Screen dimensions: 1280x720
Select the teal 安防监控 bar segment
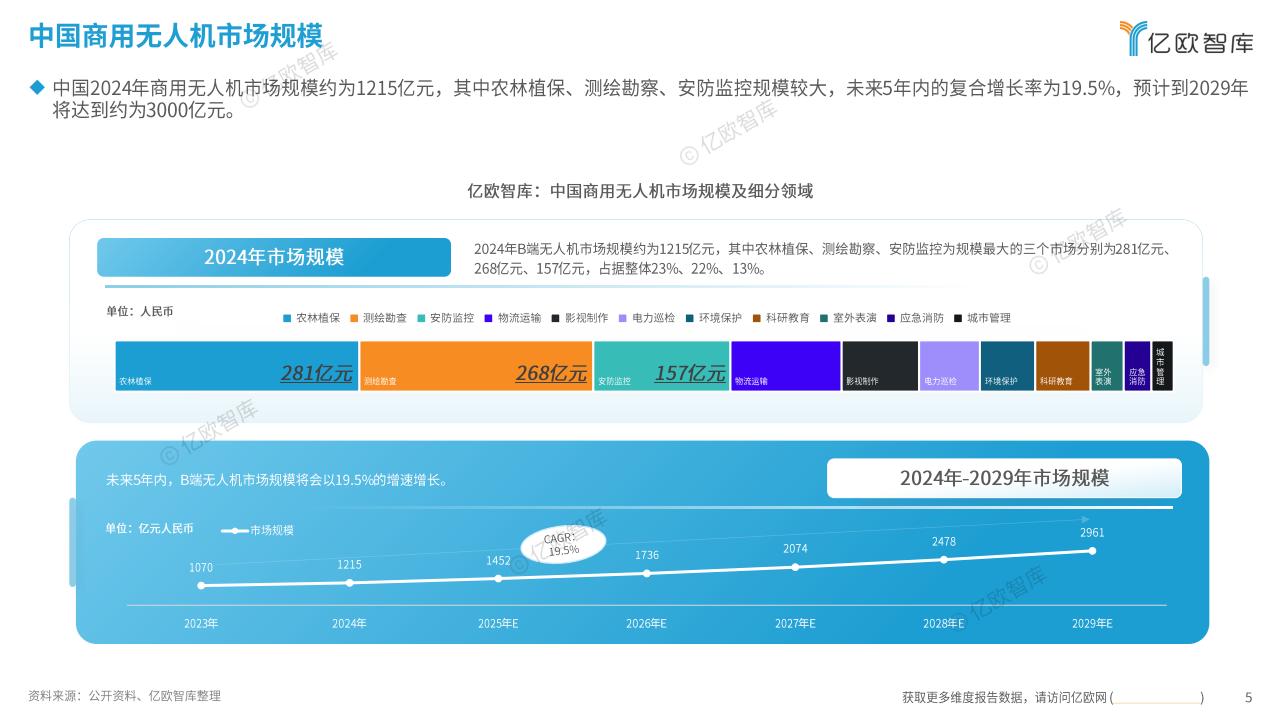pos(661,366)
